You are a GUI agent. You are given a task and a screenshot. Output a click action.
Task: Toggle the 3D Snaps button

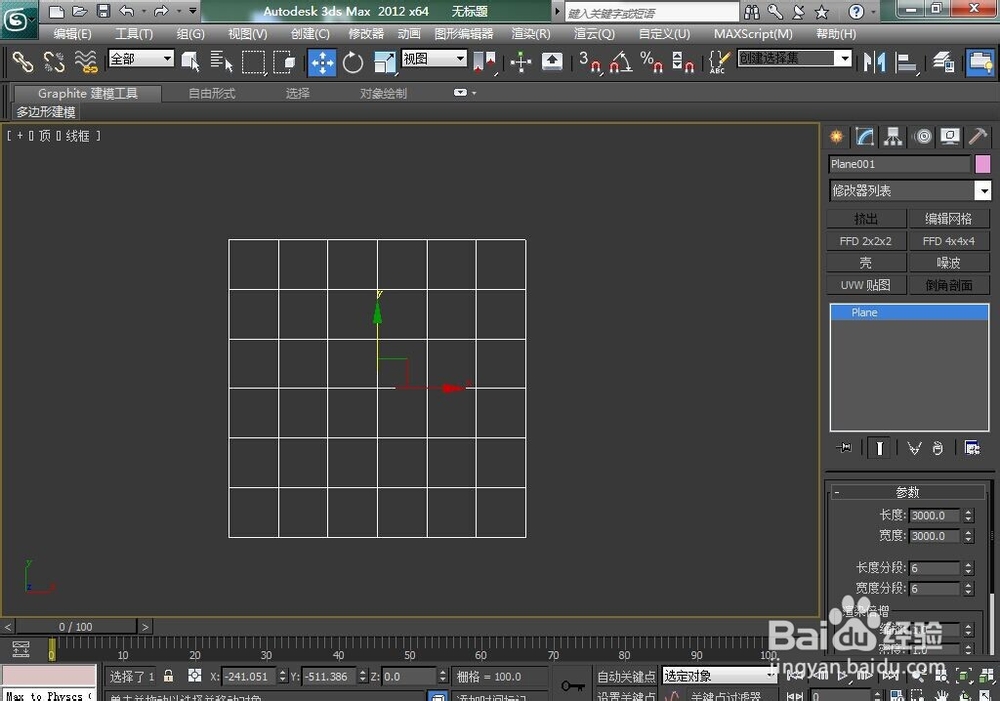tap(590, 62)
